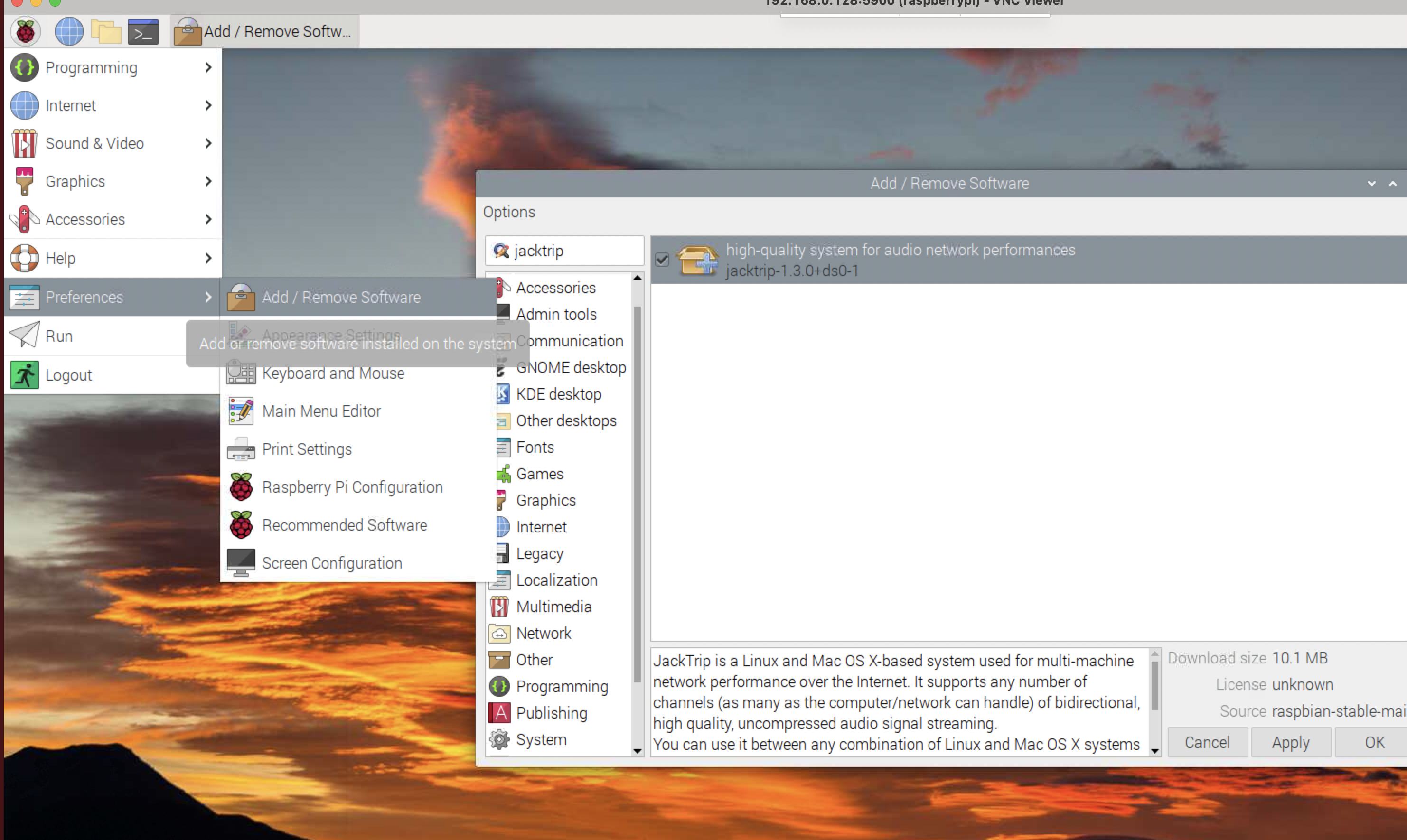Open the Graphics menu category

point(113,181)
